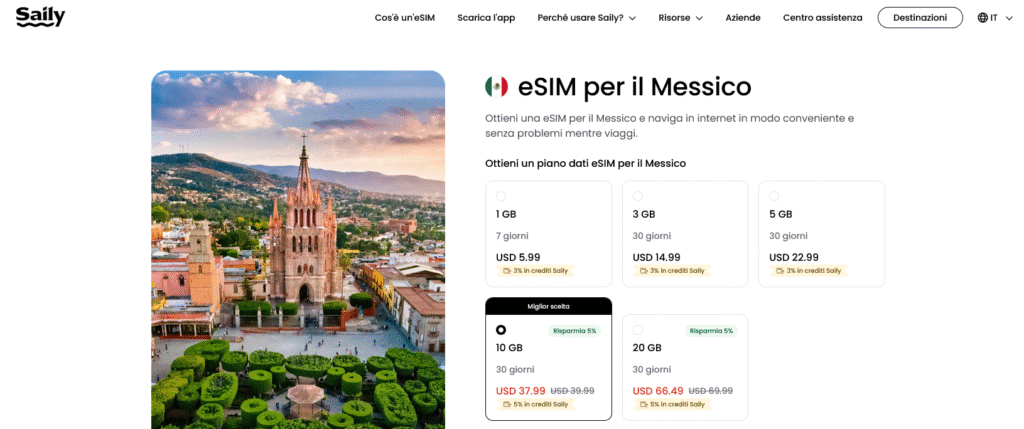Click credits icon on 10 GB plan

pos(507,404)
